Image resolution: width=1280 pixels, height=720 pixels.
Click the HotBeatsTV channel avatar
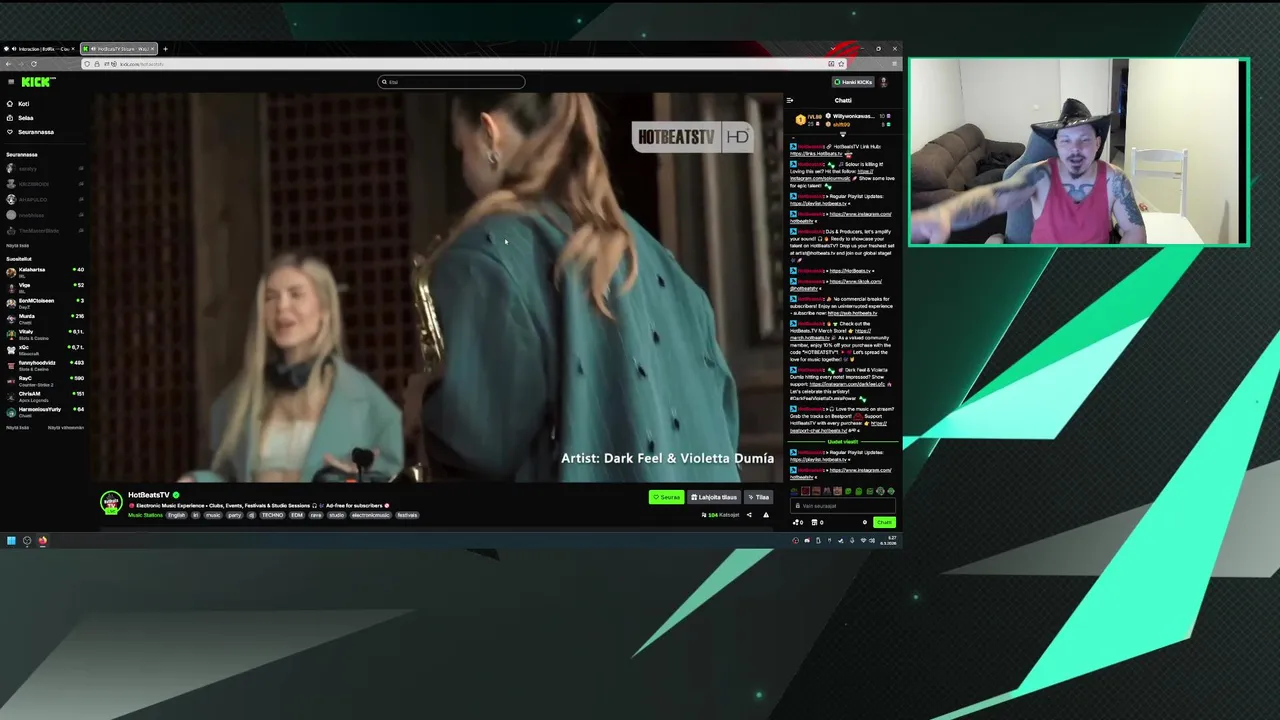111,503
